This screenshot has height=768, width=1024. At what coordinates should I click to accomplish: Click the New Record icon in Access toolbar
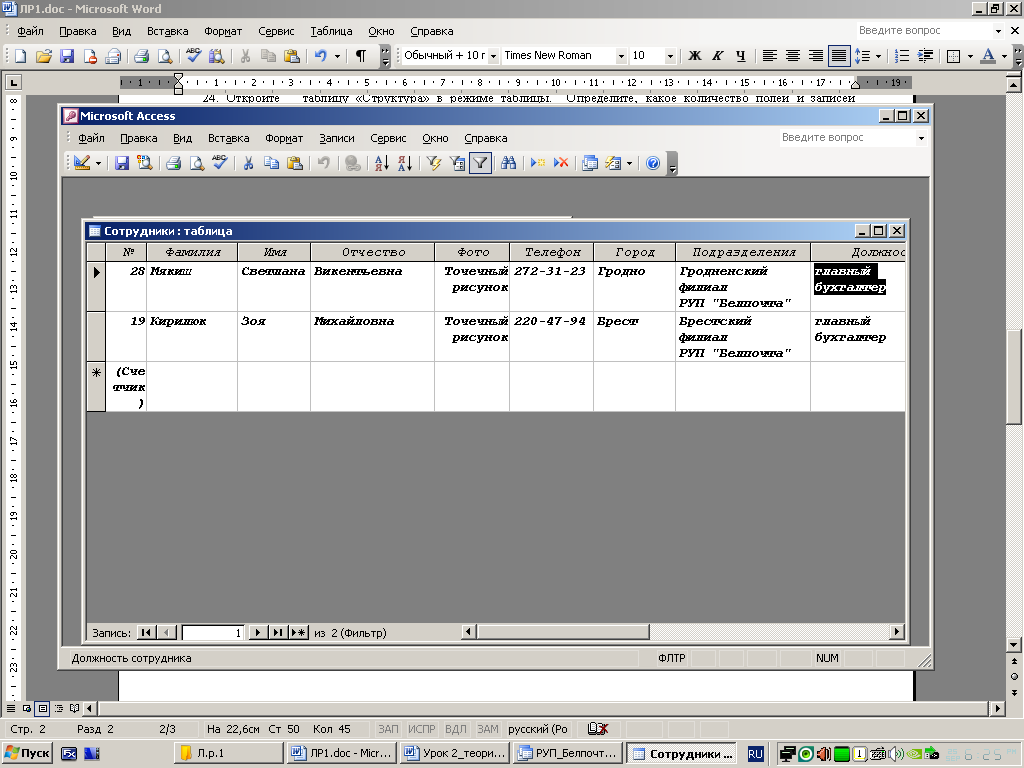pyautogui.click(x=537, y=163)
